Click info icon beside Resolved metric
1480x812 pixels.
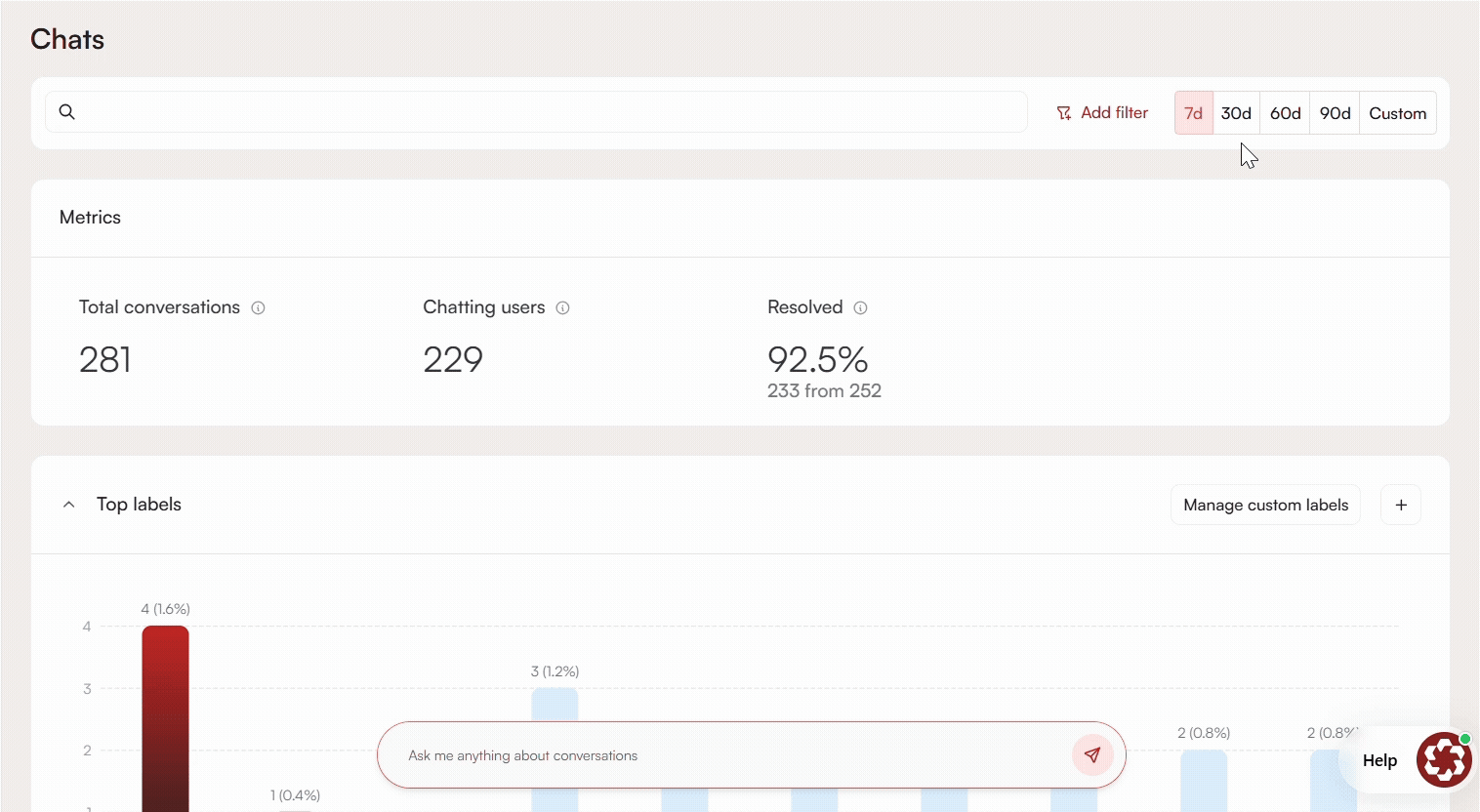(860, 308)
